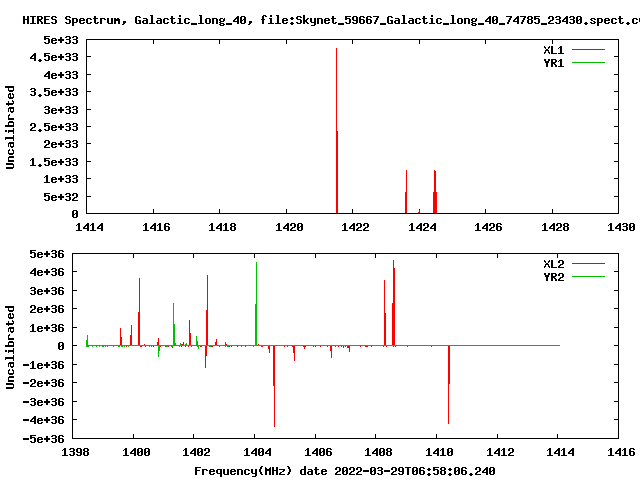Click the red peak near 1402.4 MHz
The width and height of the screenshot is (640, 480).
tap(207, 310)
